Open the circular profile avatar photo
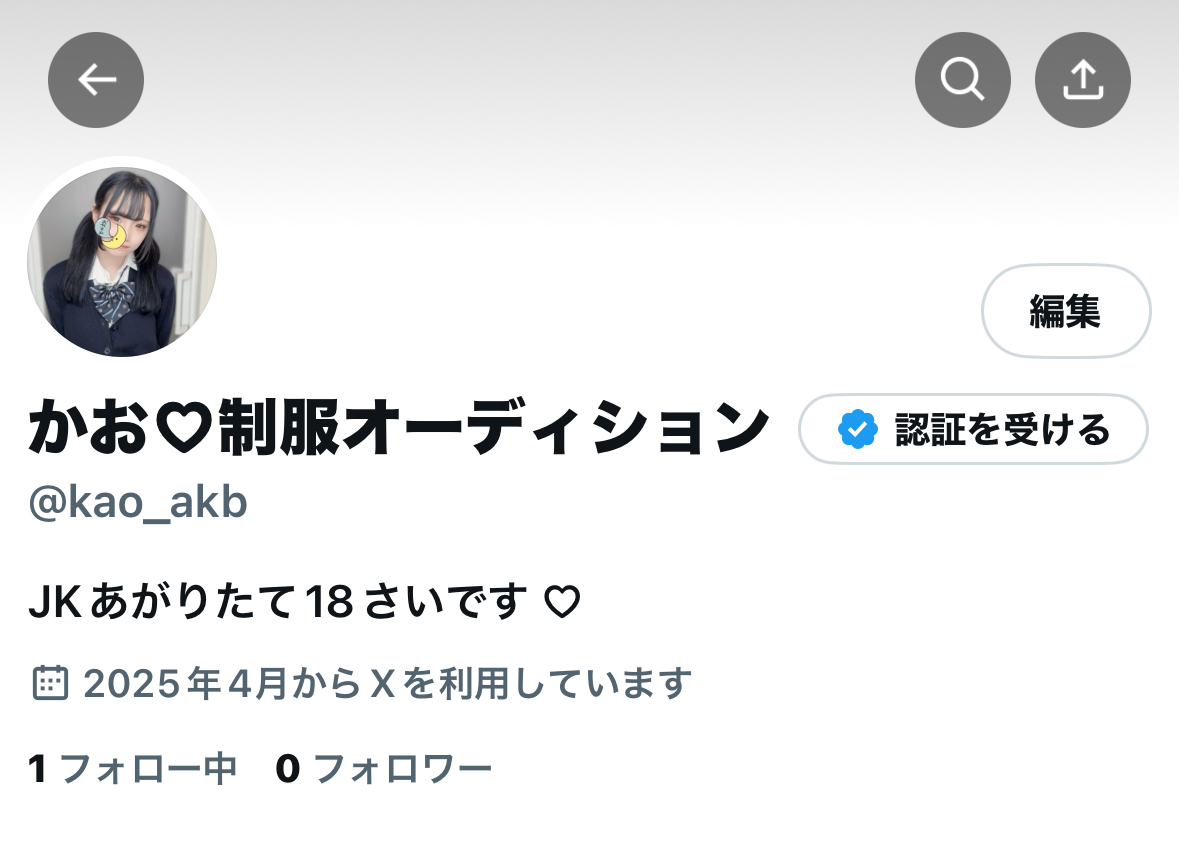The width and height of the screenshot is (1179, 842). [x=122, y=262]
